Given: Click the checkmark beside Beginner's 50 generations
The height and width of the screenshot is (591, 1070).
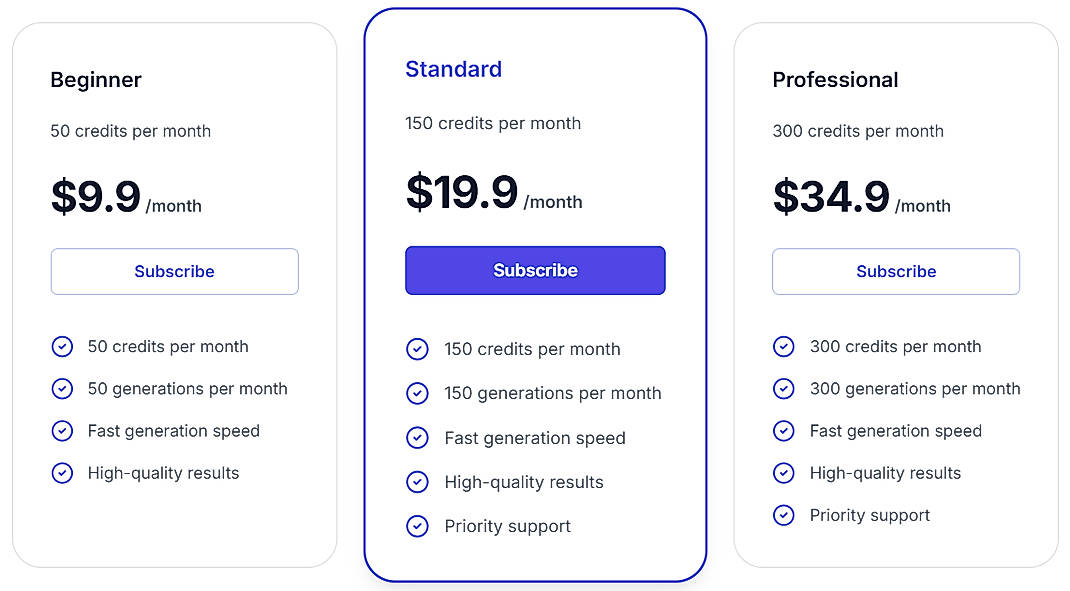Looking at the screenshot, I should tap(62, 388).
